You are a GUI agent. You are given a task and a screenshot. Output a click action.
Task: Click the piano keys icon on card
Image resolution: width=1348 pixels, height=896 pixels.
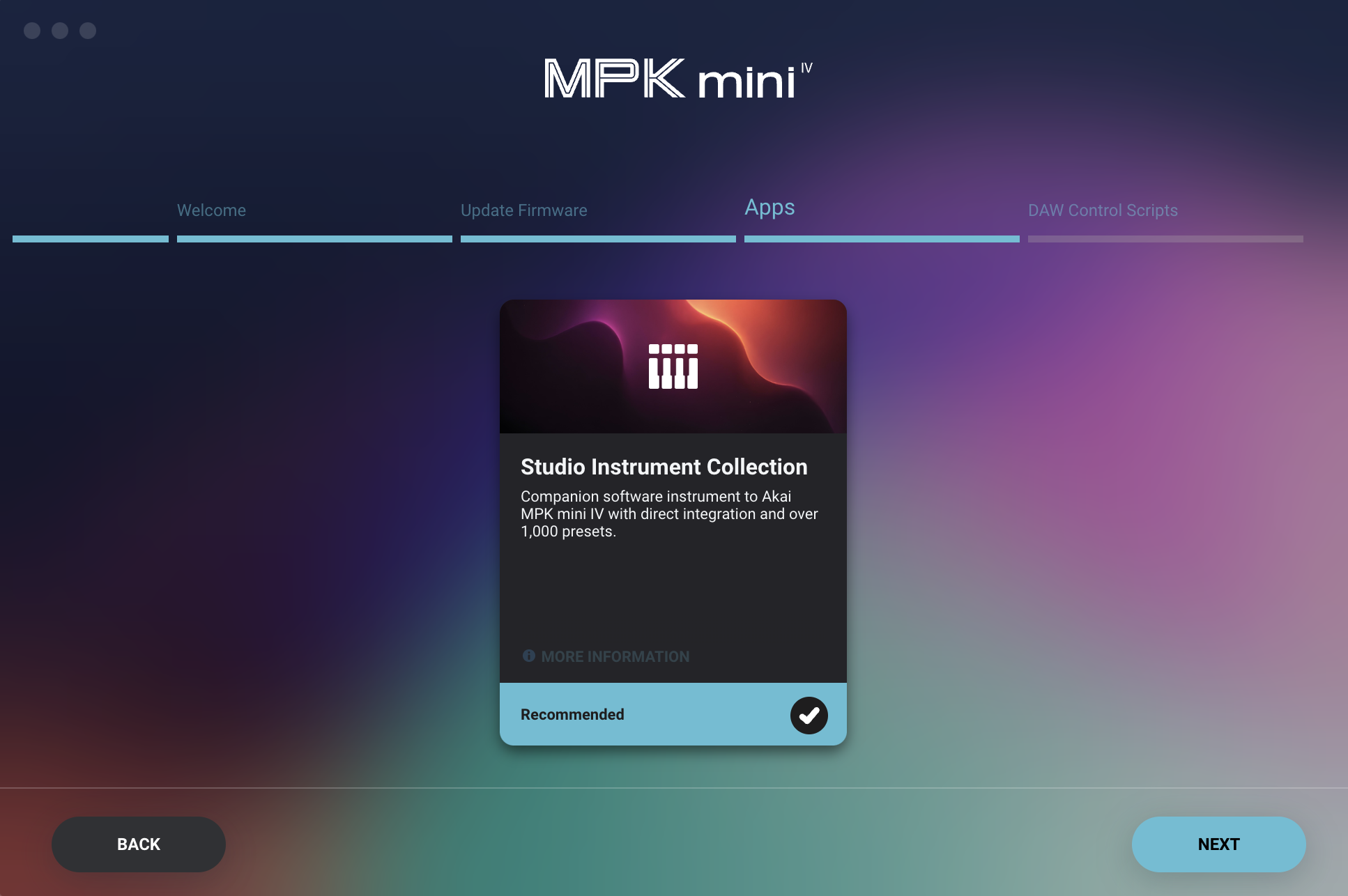click(x=673, y=366)
